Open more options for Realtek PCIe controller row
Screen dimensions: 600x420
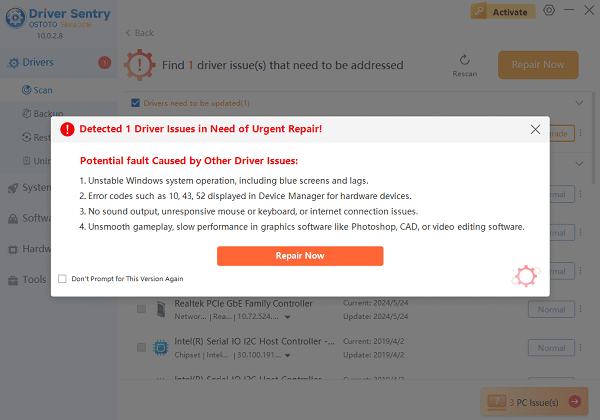click(x=580, y=309)
